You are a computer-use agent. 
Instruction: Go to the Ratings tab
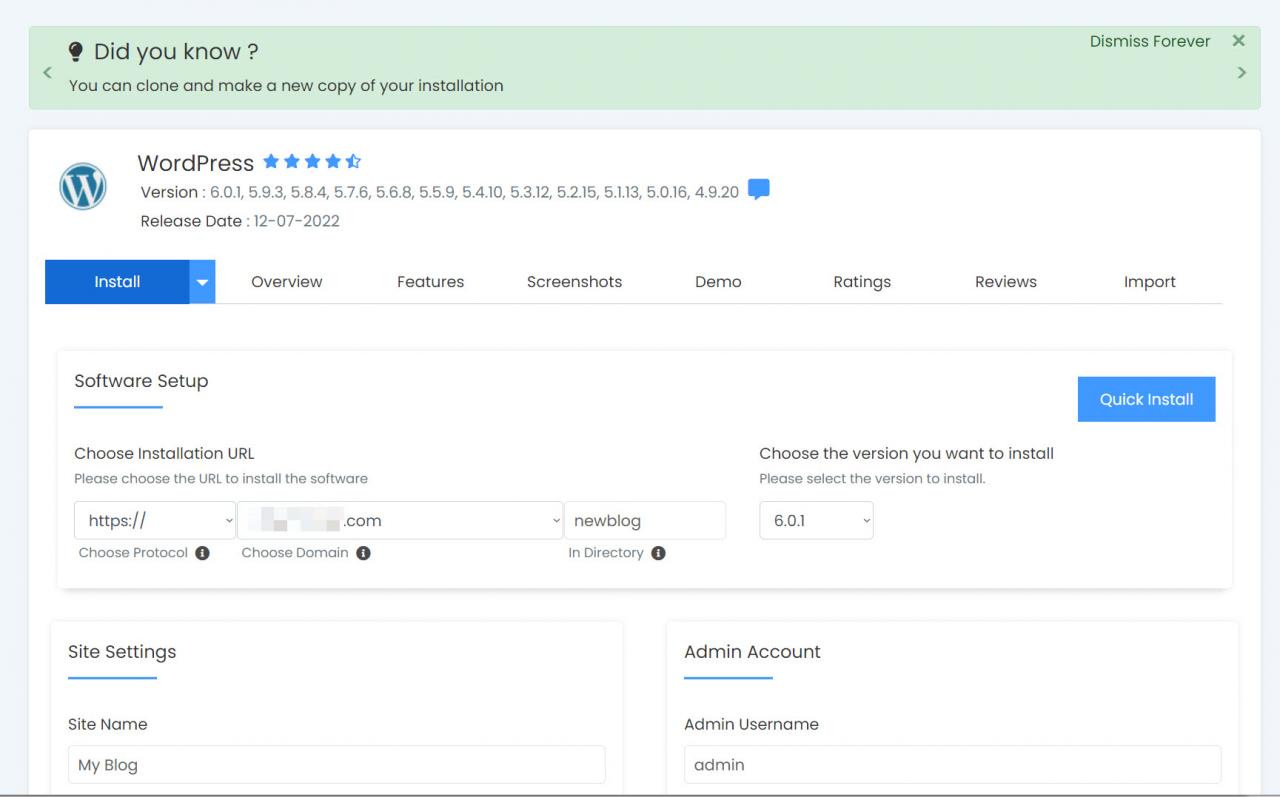(862, 282)
